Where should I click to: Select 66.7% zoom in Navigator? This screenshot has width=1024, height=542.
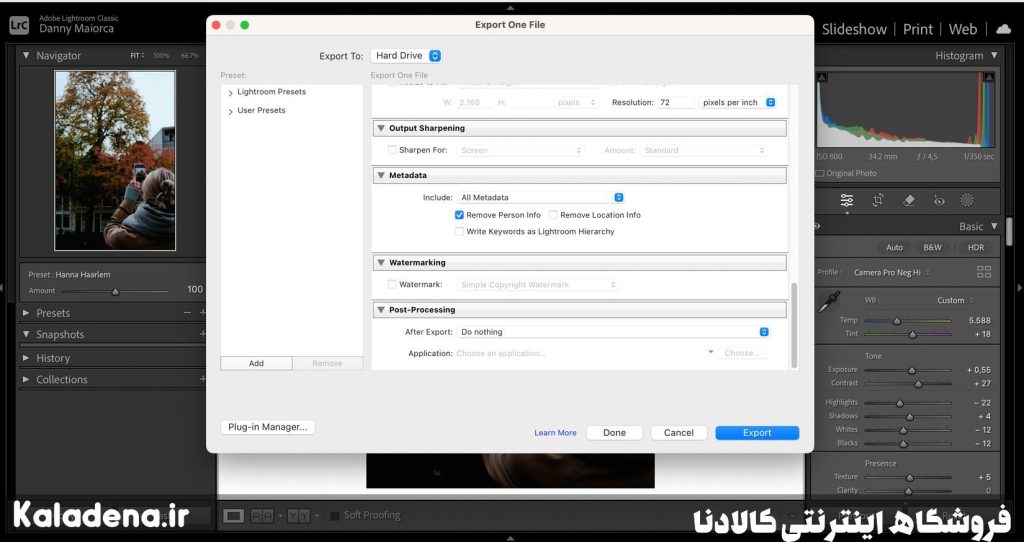point(189,56)
